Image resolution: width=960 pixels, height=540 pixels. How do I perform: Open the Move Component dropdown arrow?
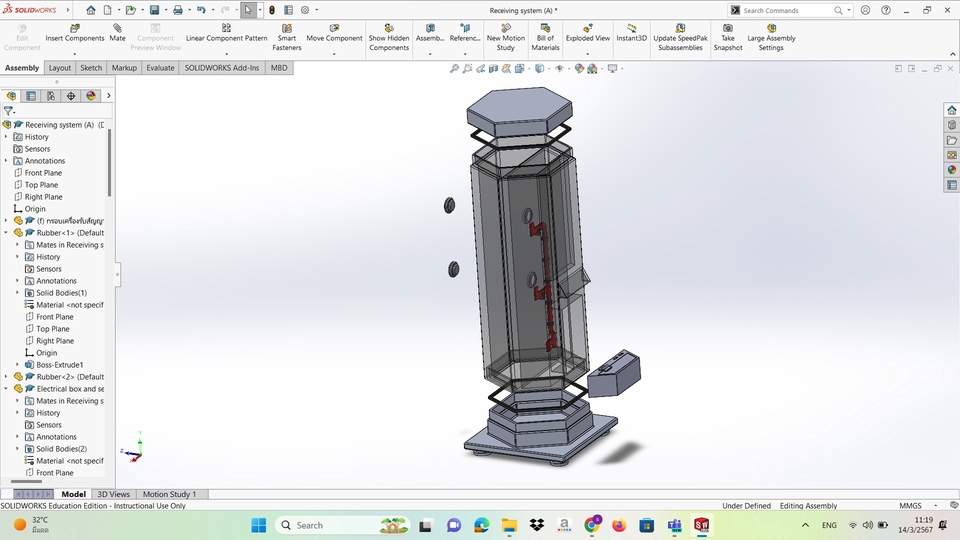[334, 54]
